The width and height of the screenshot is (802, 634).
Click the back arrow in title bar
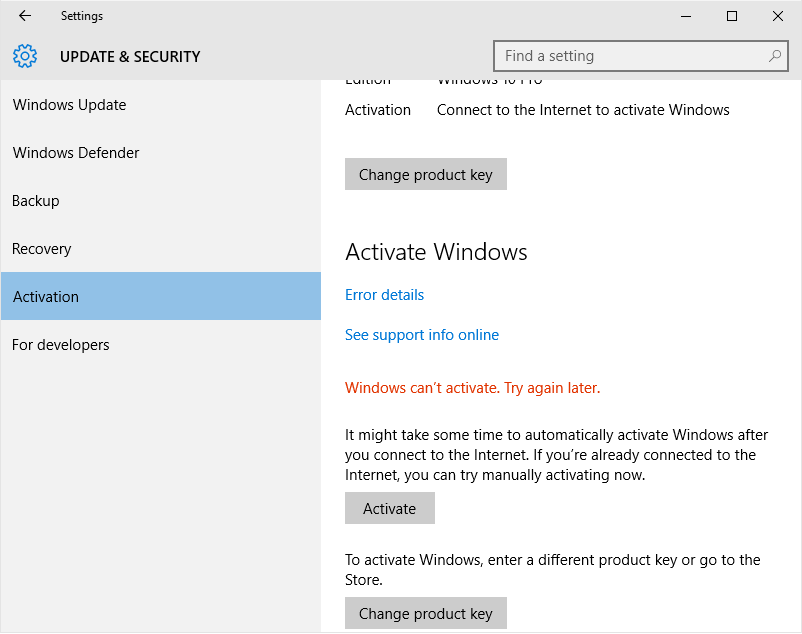25,16
